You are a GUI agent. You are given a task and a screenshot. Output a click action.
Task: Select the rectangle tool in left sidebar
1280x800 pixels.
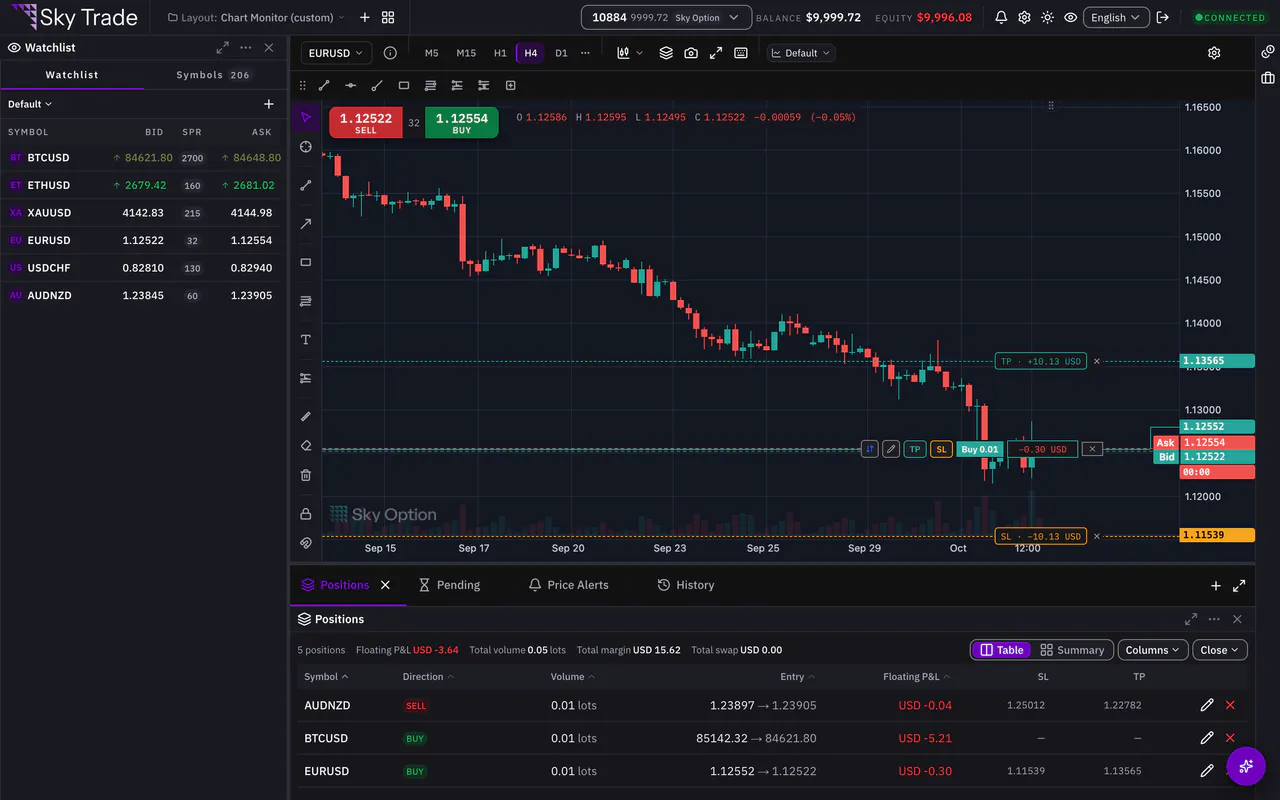pos(306,262)
